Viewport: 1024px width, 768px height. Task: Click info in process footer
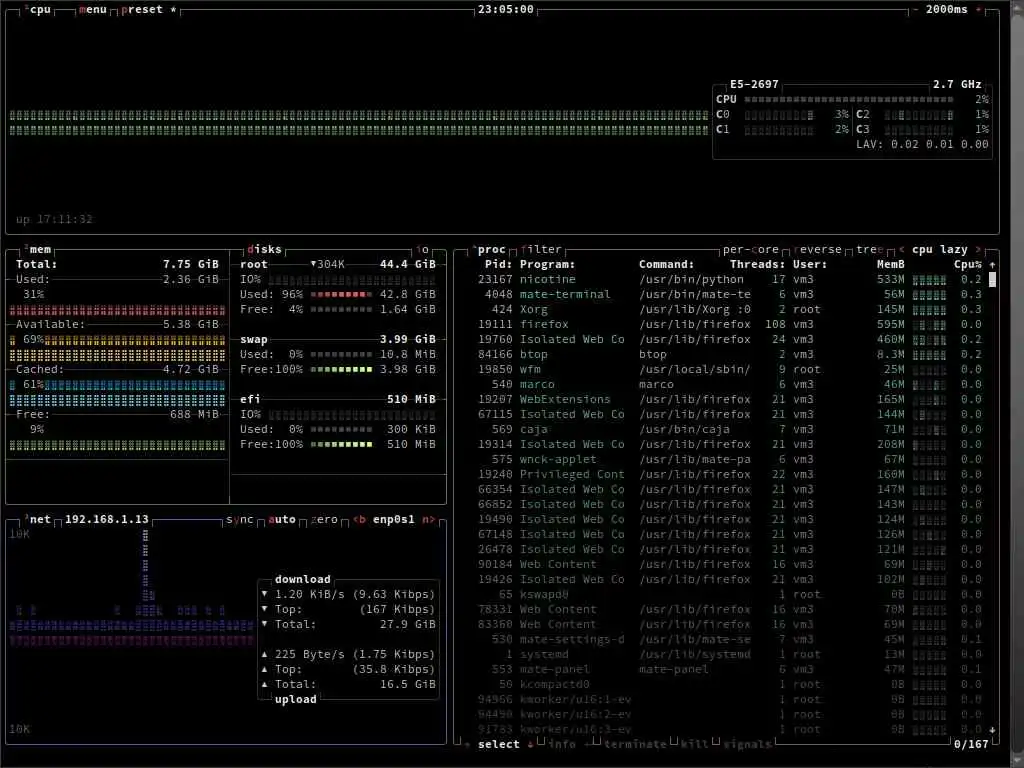[x=562, y=744]
